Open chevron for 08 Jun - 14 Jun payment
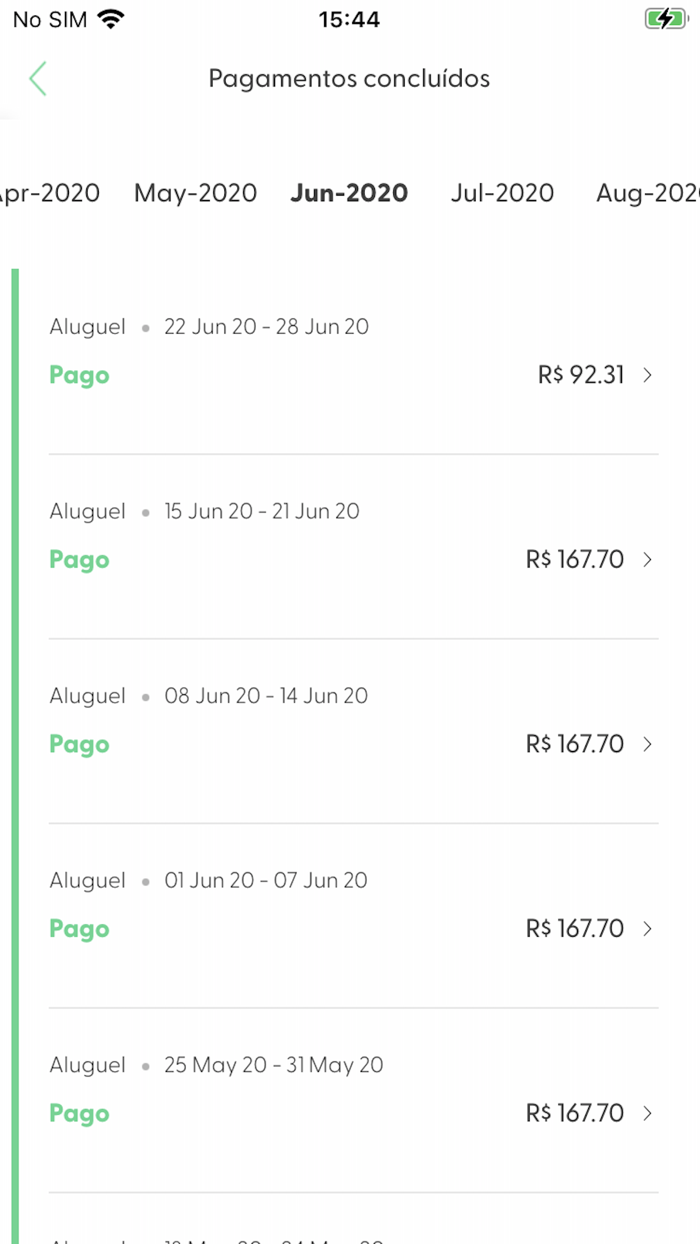This screenshot has height=1244, width=700. 648,744
